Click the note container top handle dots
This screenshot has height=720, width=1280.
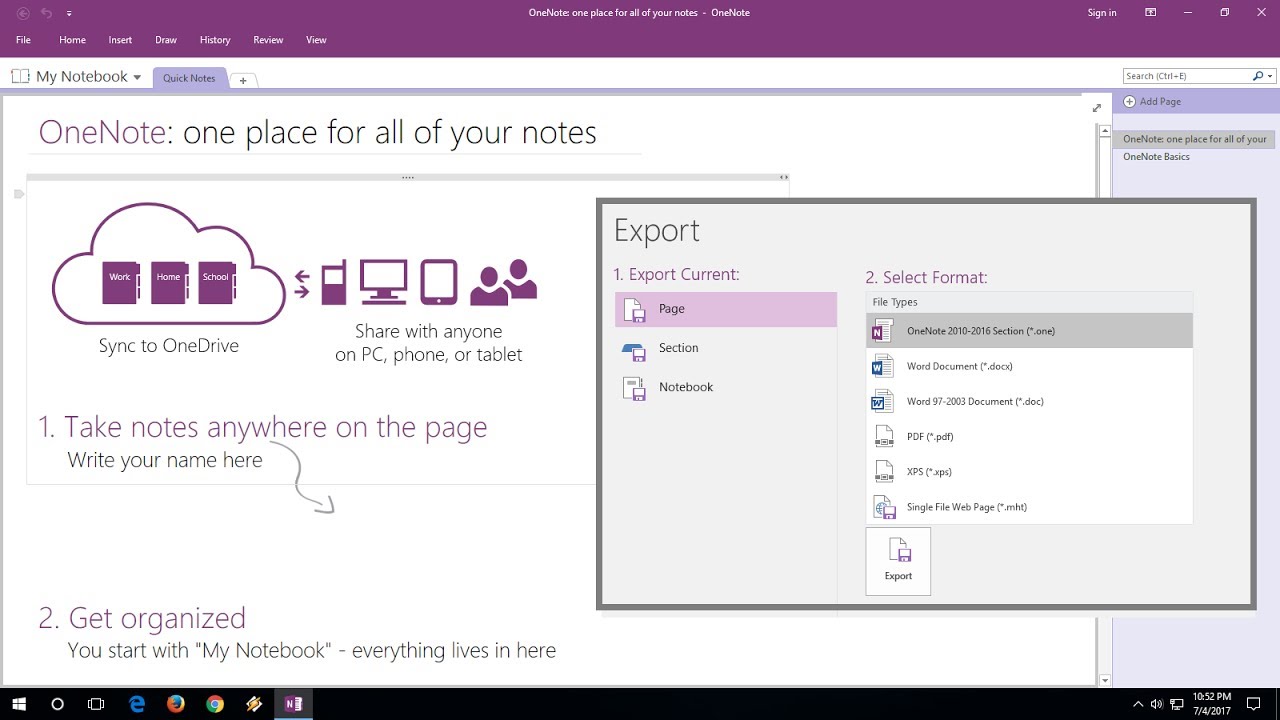(408, 177)
